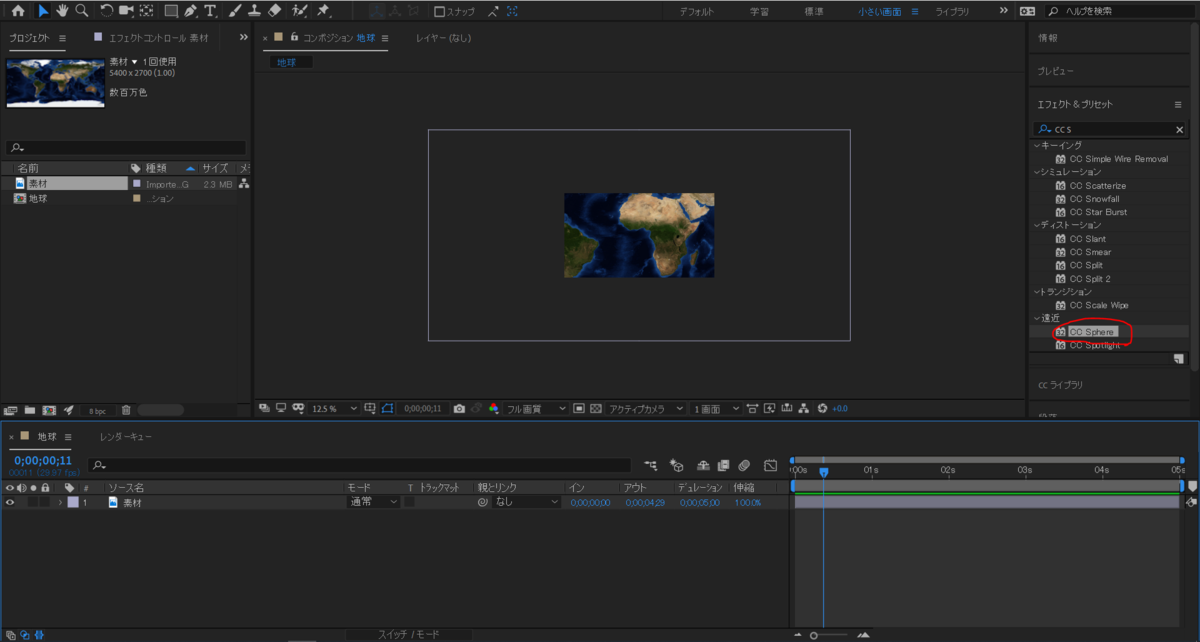Screen dimensions: 1200x642
Task: Select the Clone Stamp tool
Action: [254, 11]
